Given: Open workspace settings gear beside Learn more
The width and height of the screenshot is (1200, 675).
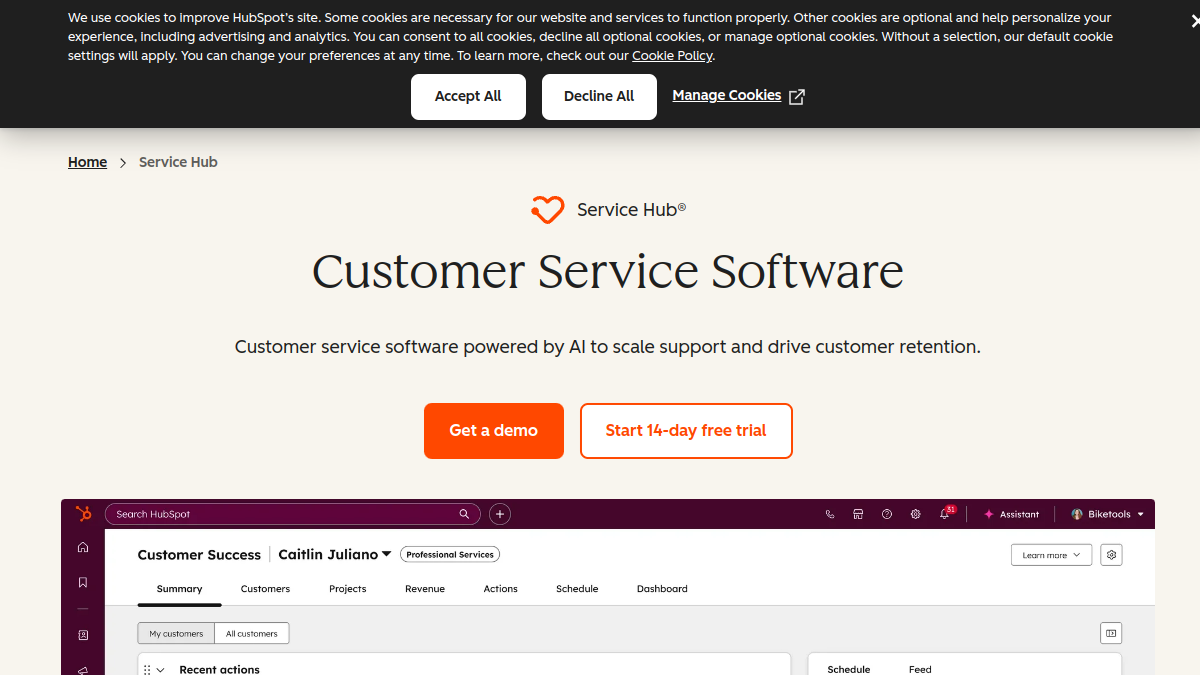Looking at the screenshot, I should point(1111,555).
